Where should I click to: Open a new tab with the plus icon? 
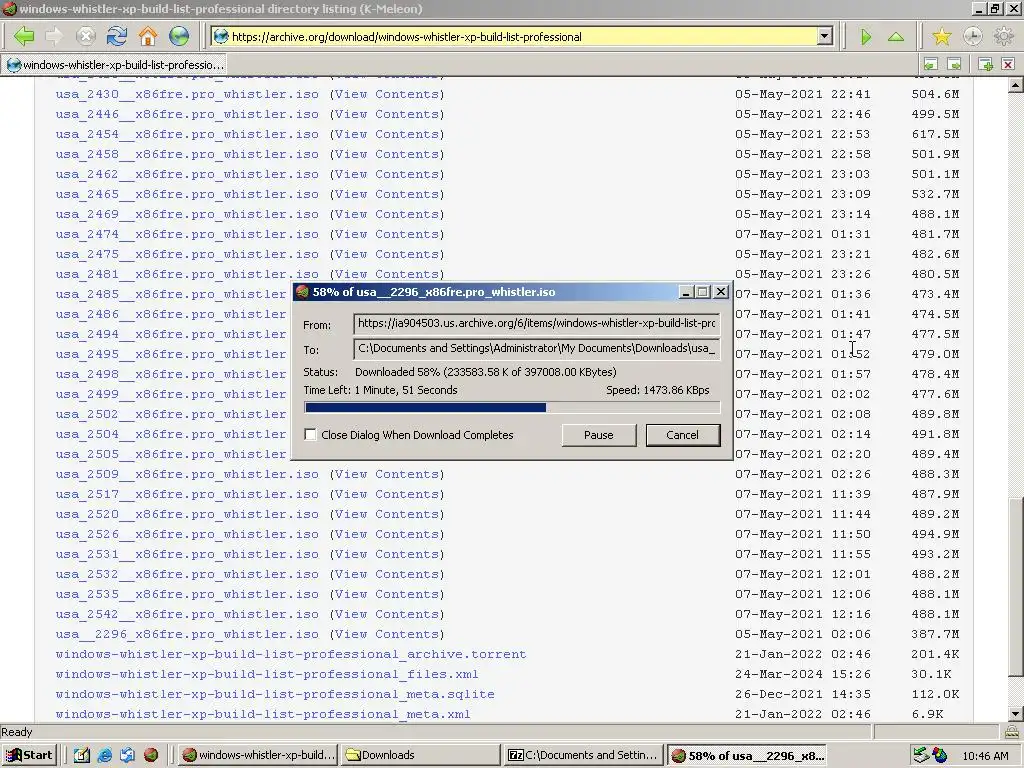click(985, 64)
